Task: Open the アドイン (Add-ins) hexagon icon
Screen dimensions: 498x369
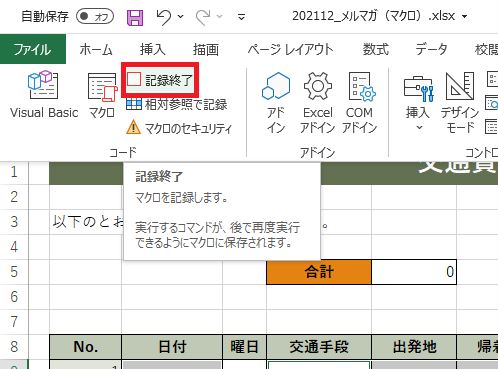Action: tap(276, 103)
